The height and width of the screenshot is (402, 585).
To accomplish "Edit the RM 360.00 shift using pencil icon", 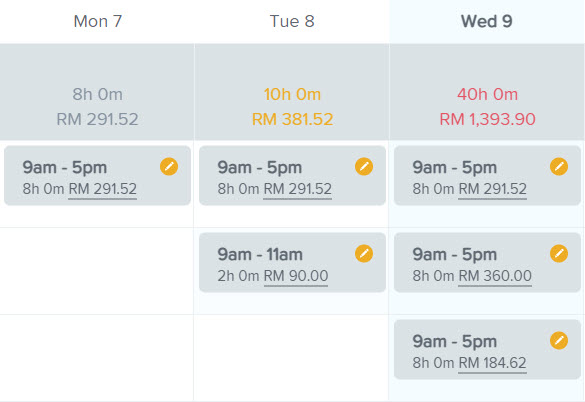I will tap(559, 254).
